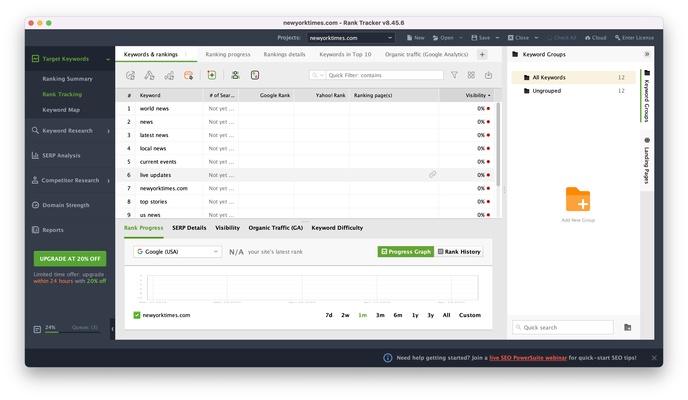688x400 pixels.
Task: Open the Google (USA) search engine dropdown
Action: pyautogui.click(x=177, y=252)
